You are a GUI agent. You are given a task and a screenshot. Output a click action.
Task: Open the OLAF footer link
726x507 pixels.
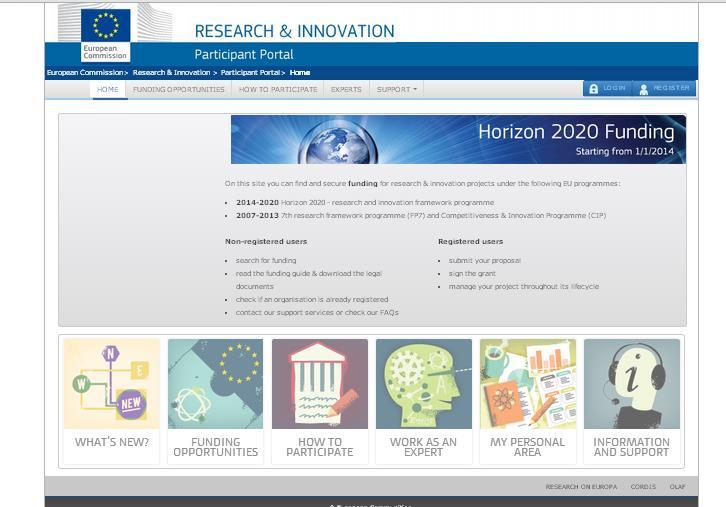(677, 487)
